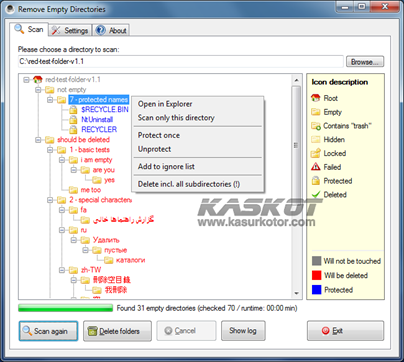Viewport: 404px width, 362px height.
Task: Click the folder icon of '7 - protected names'
Action: coord(61,100)
